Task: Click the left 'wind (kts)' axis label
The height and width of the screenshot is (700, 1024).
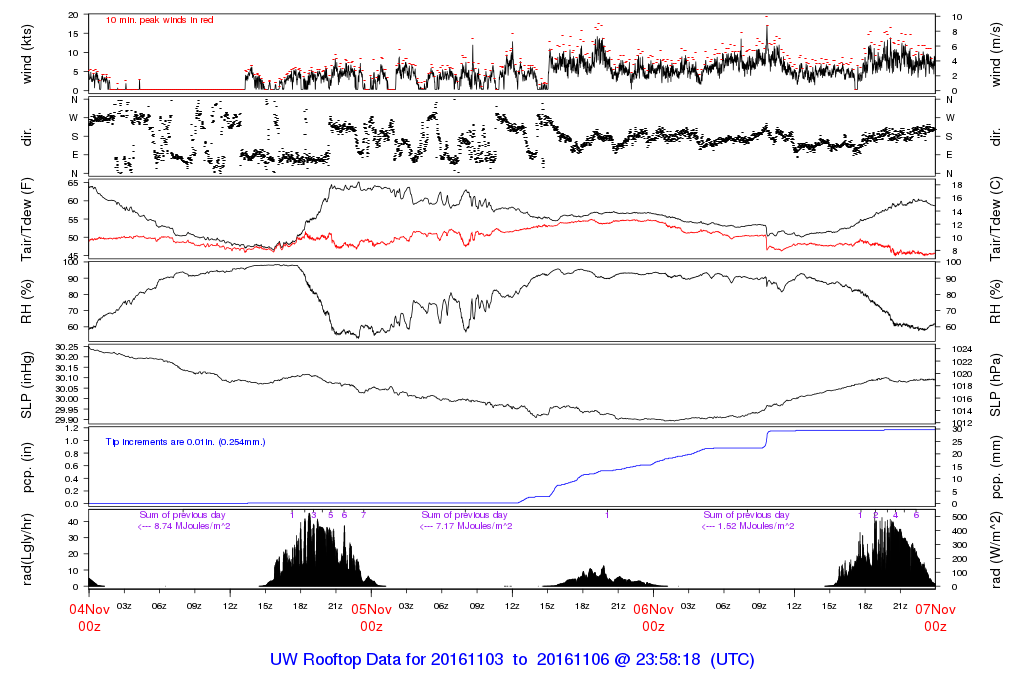Action: coord(27,55)
